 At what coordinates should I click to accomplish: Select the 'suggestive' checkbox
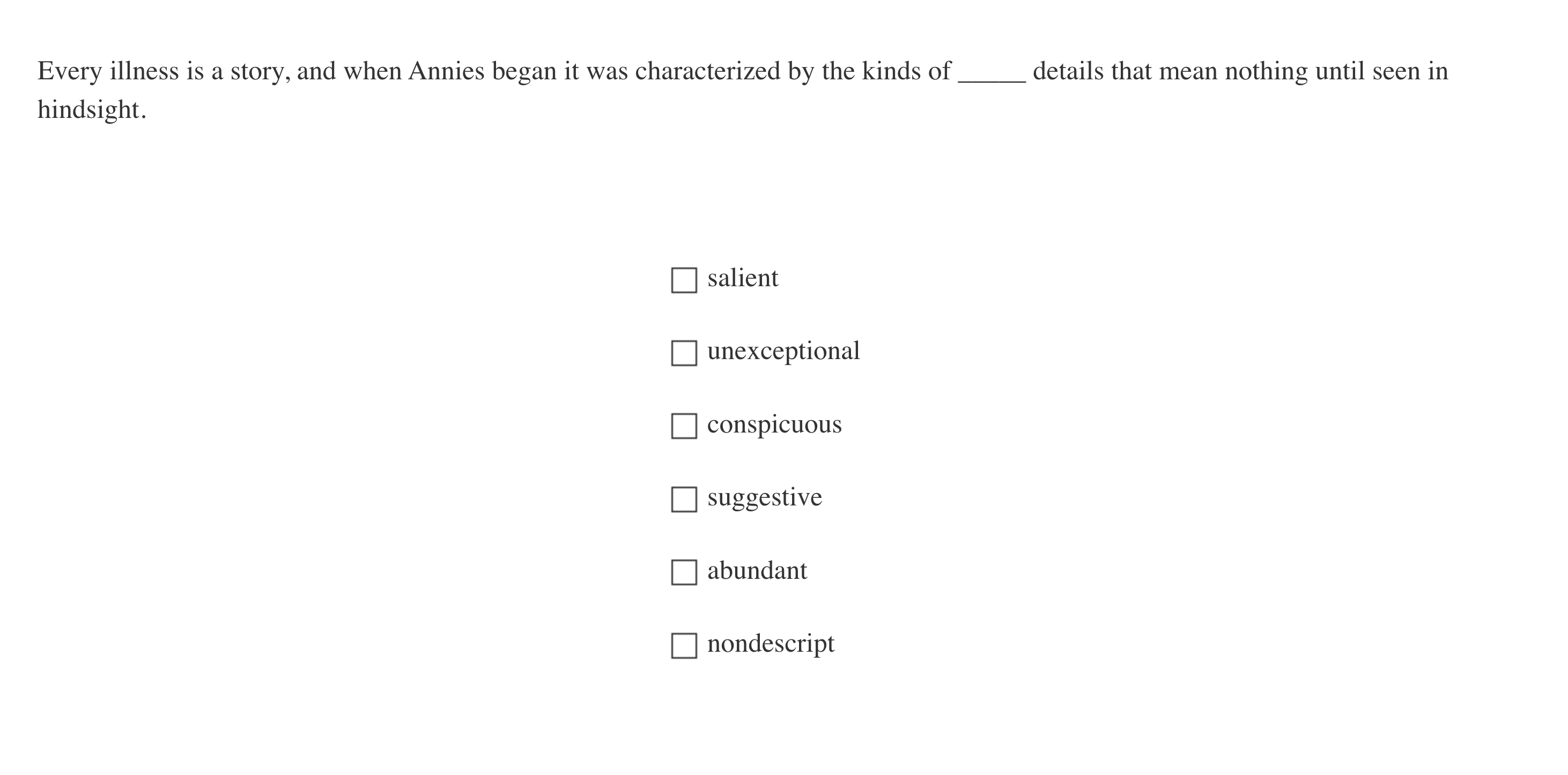pos(684,500)
